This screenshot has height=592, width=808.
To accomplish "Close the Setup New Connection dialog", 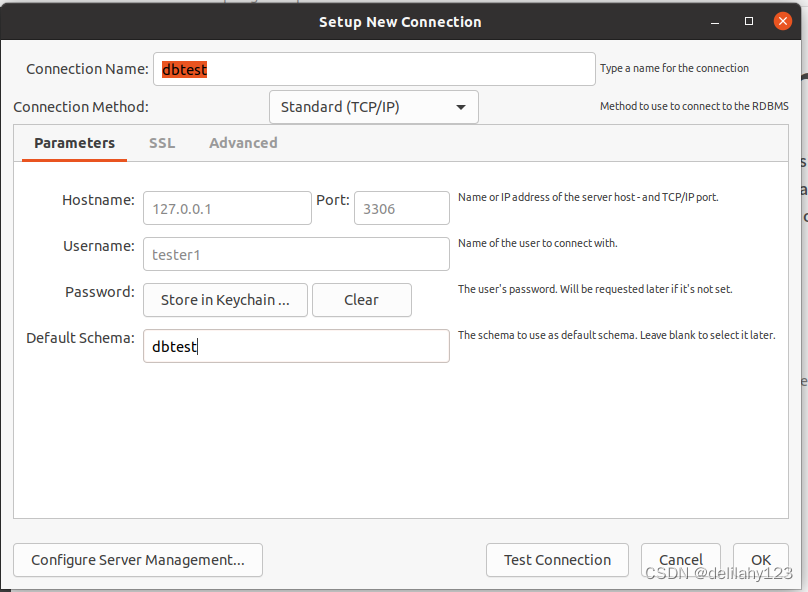I will 783,21.
